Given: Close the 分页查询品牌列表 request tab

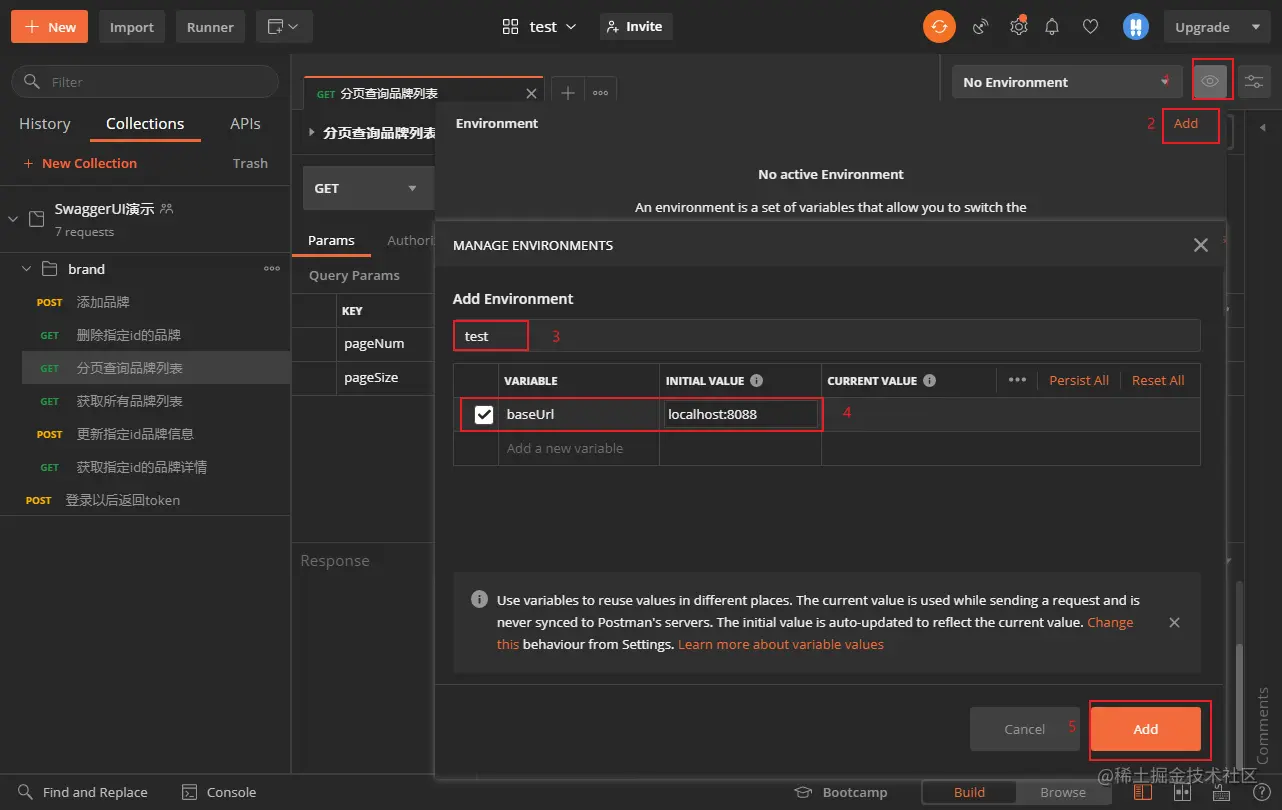Looking at the screenshot, I should pyautogui.click(x=531, y=93).
